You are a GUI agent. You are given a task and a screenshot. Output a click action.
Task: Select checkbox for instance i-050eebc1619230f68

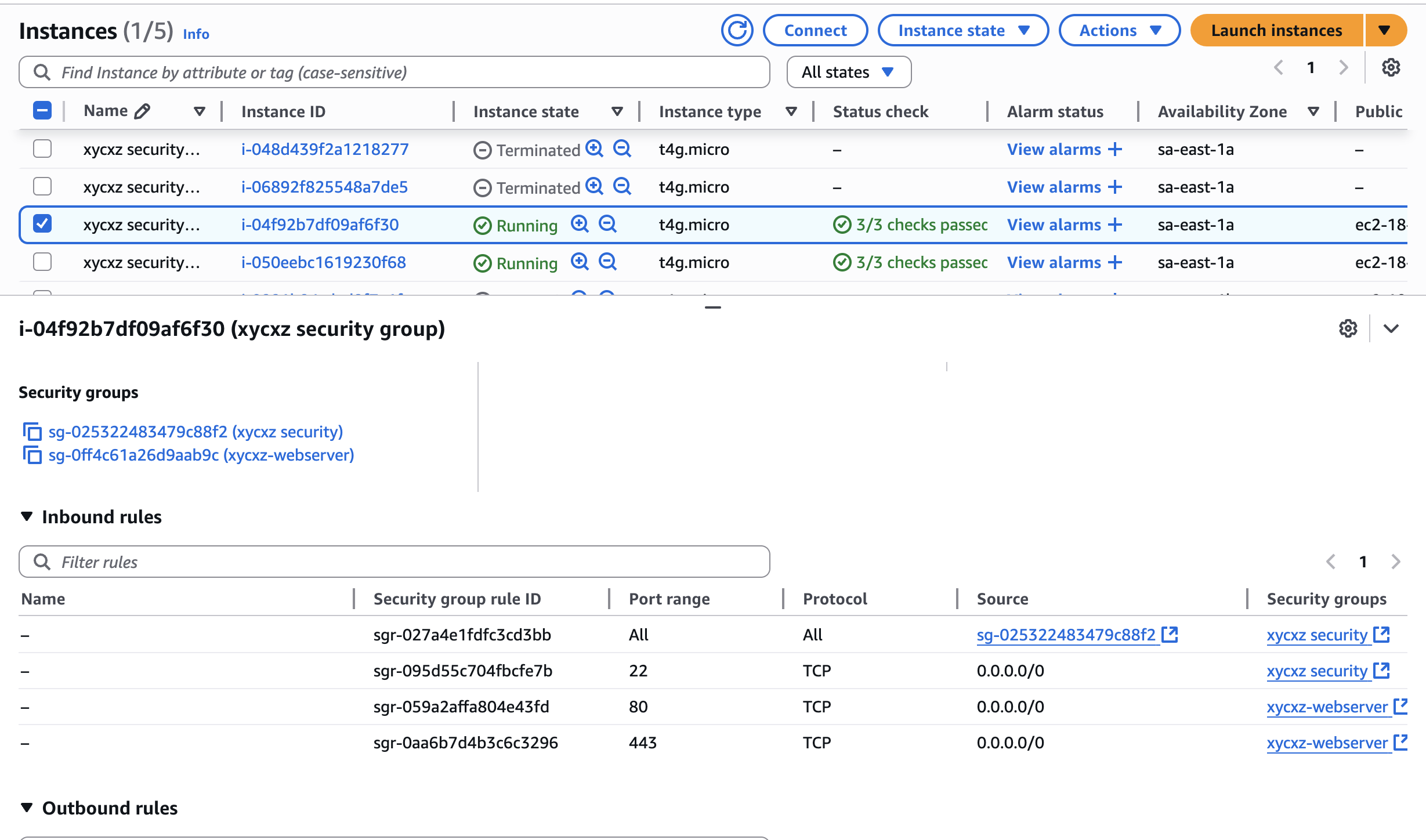pos(42,262)
